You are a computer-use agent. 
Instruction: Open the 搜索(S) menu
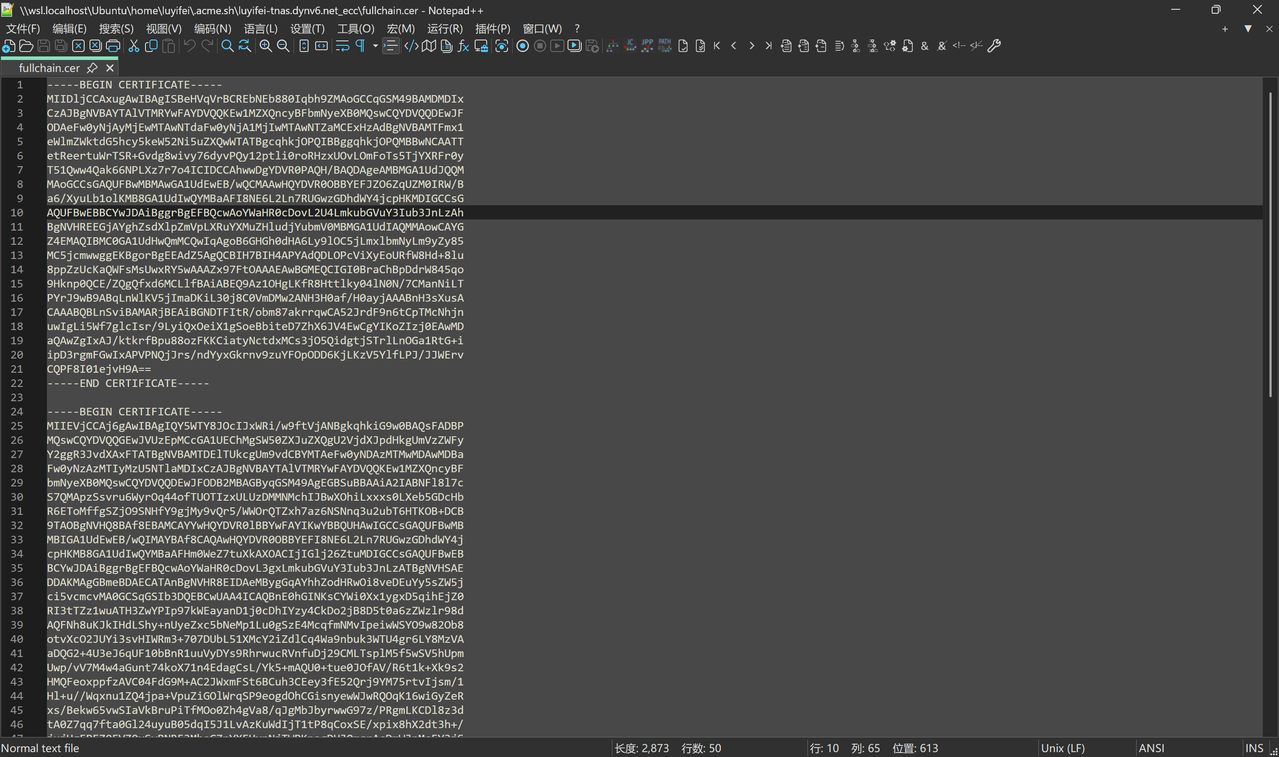pos(116,29)
